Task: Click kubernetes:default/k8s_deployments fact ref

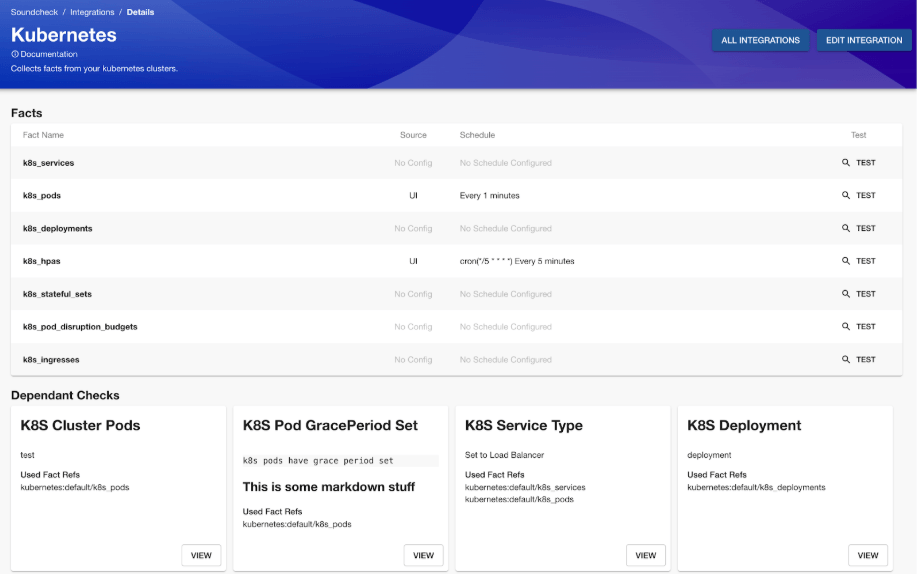Action: pyautogui.click(x=756, y=487)
